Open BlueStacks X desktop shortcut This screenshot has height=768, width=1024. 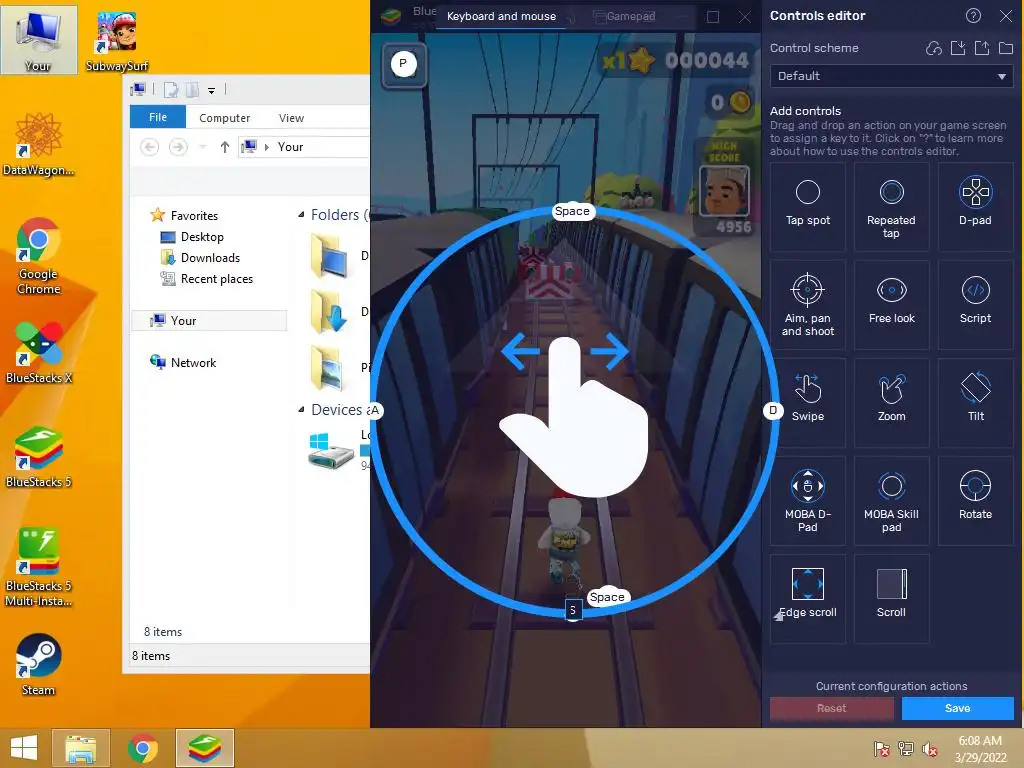coord(39,353)
